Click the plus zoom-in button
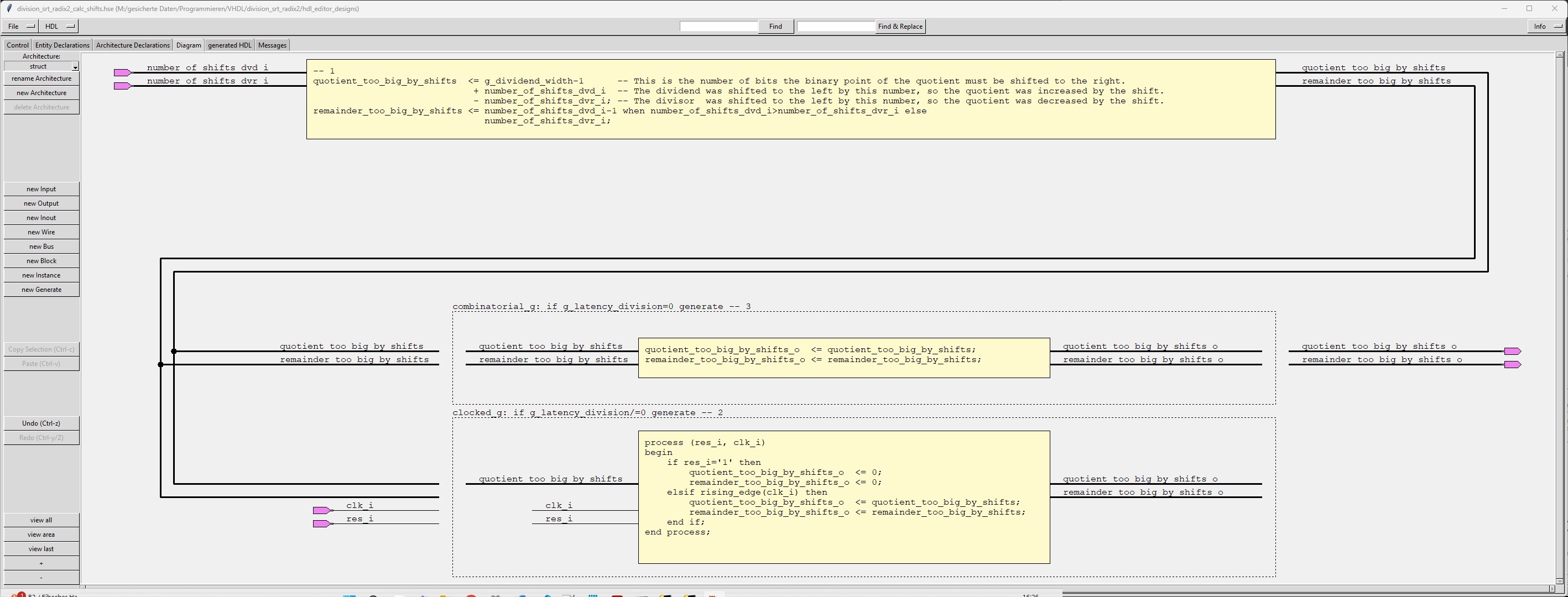1568x597 pixels. click(x=41, y=563)
